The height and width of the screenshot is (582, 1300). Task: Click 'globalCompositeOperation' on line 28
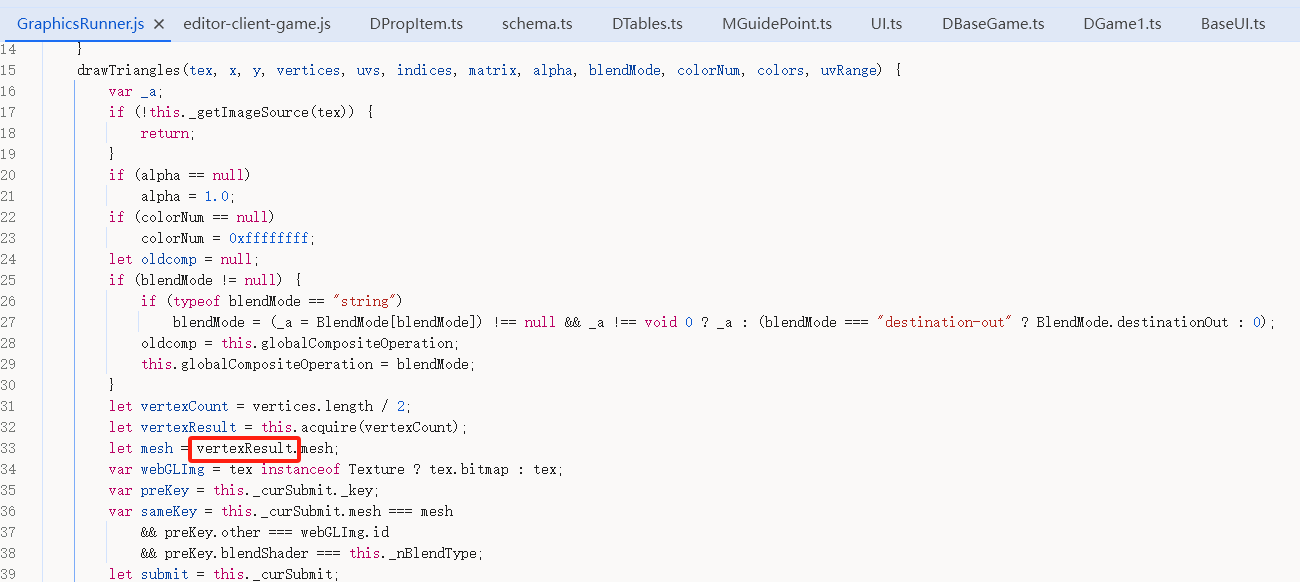click(x=358, y=343)
